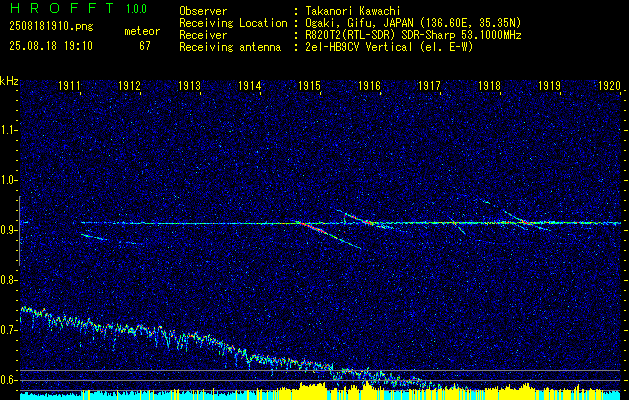Click the 0.9 kHz axis label

(x=8, y=230)
